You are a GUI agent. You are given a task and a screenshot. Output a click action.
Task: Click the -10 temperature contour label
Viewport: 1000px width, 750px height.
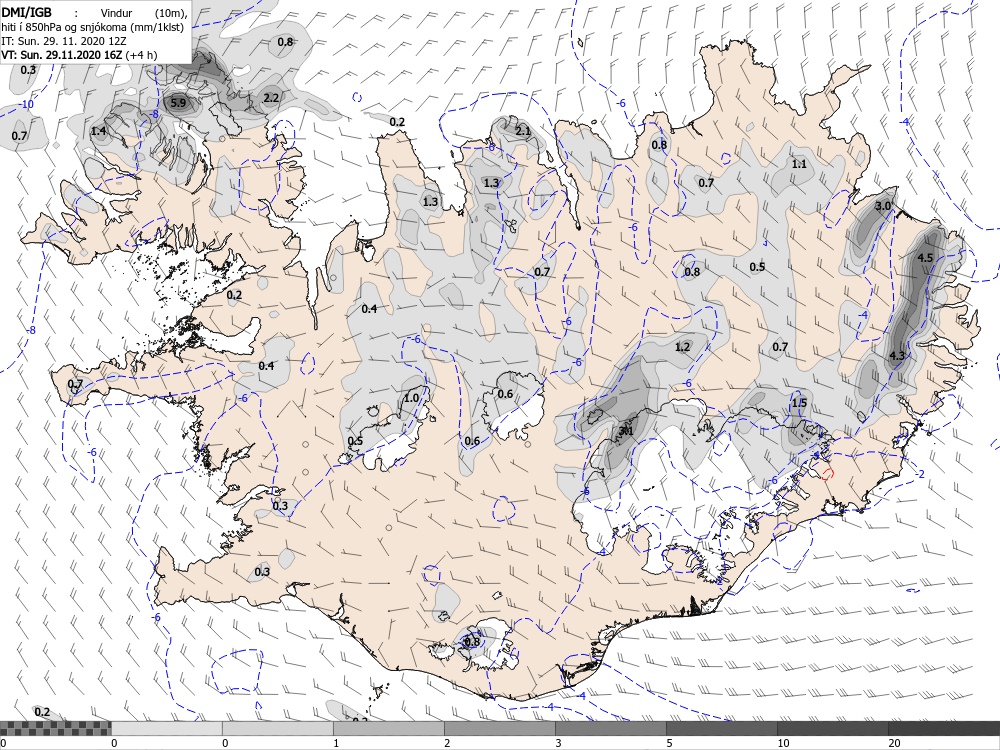click(x=26, y=105)
